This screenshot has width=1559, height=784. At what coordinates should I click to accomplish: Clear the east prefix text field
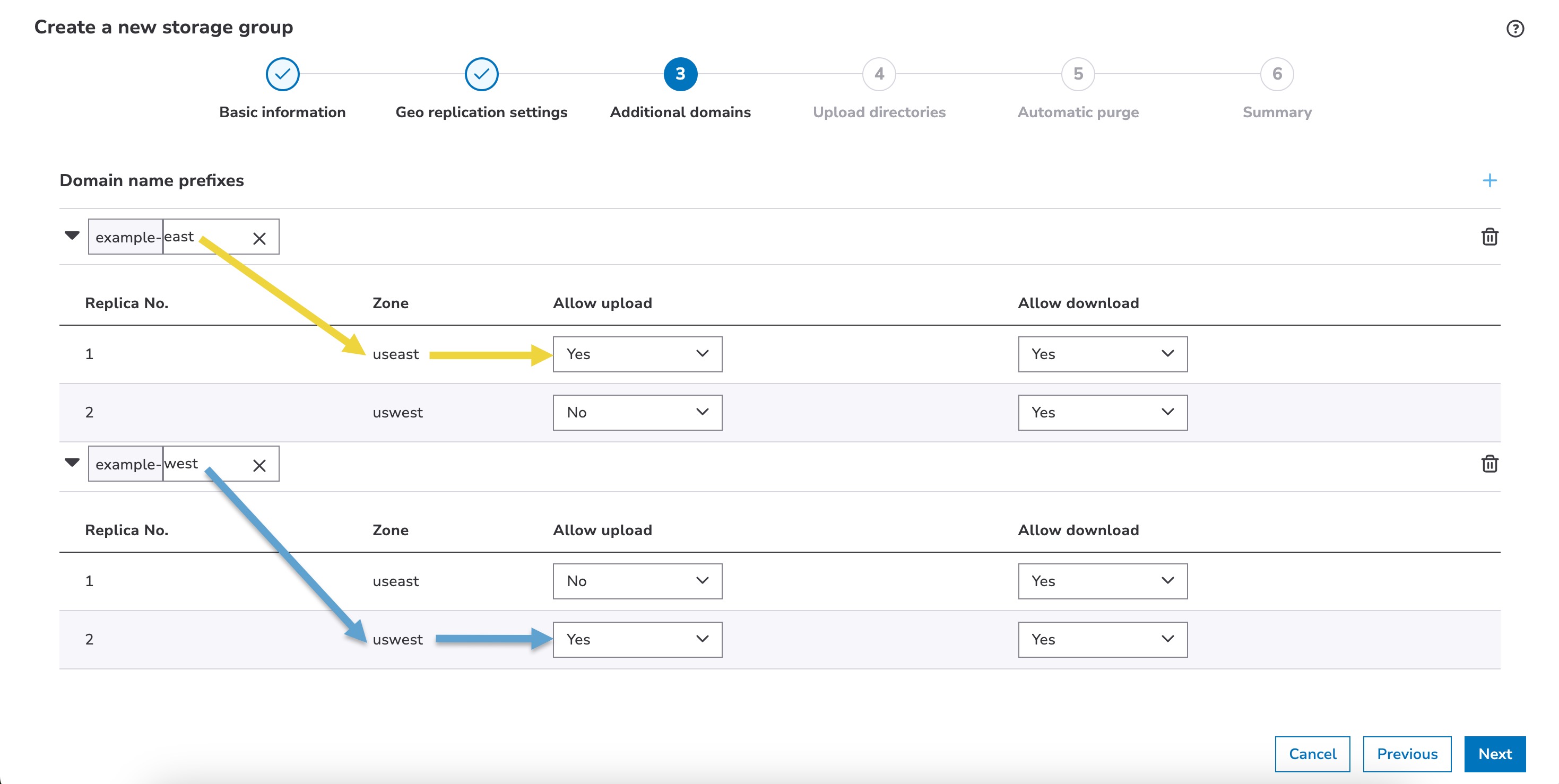click(259, 238)
